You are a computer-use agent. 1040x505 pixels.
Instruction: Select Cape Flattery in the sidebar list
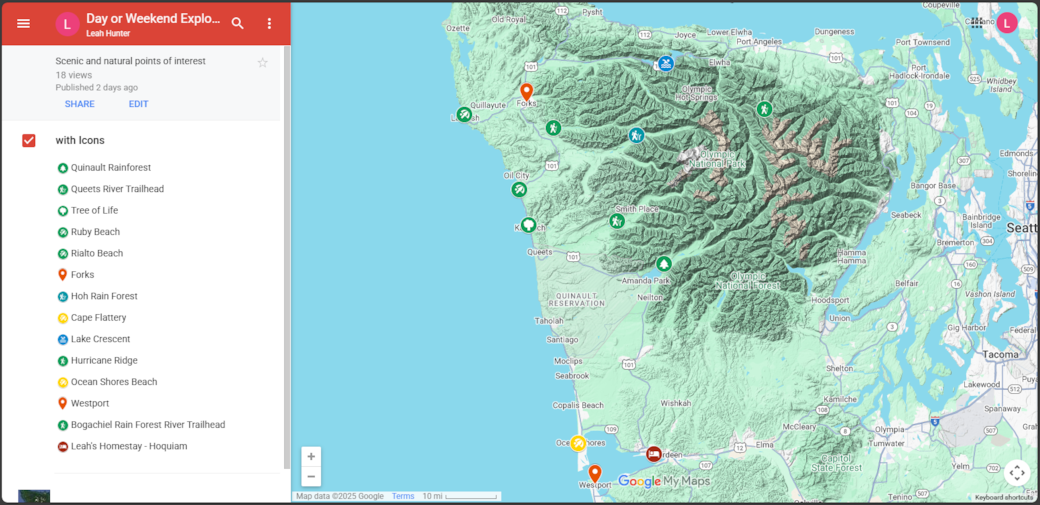[98, 318]
